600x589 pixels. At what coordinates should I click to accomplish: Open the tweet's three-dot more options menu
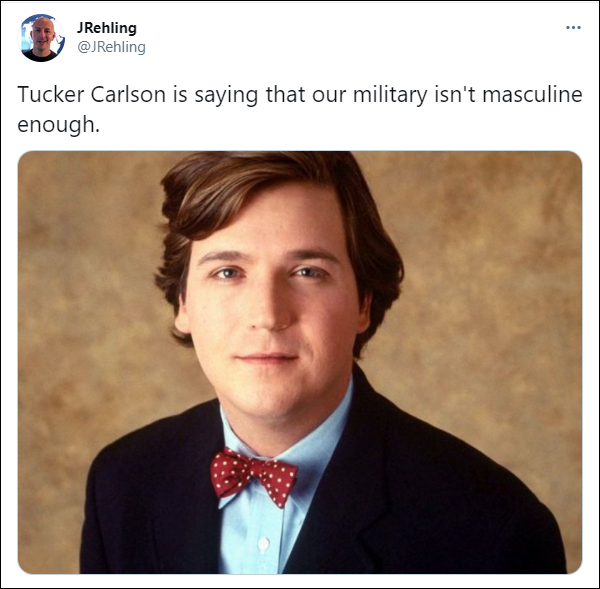[x=573, y=27]
